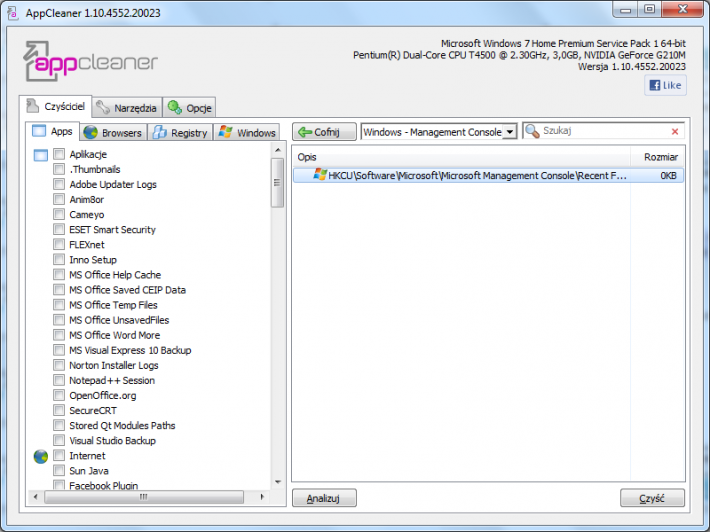This screenshot has height=532, width=710.
Task: Toggle the Internet category checkbox
Action: coord(59,455)
